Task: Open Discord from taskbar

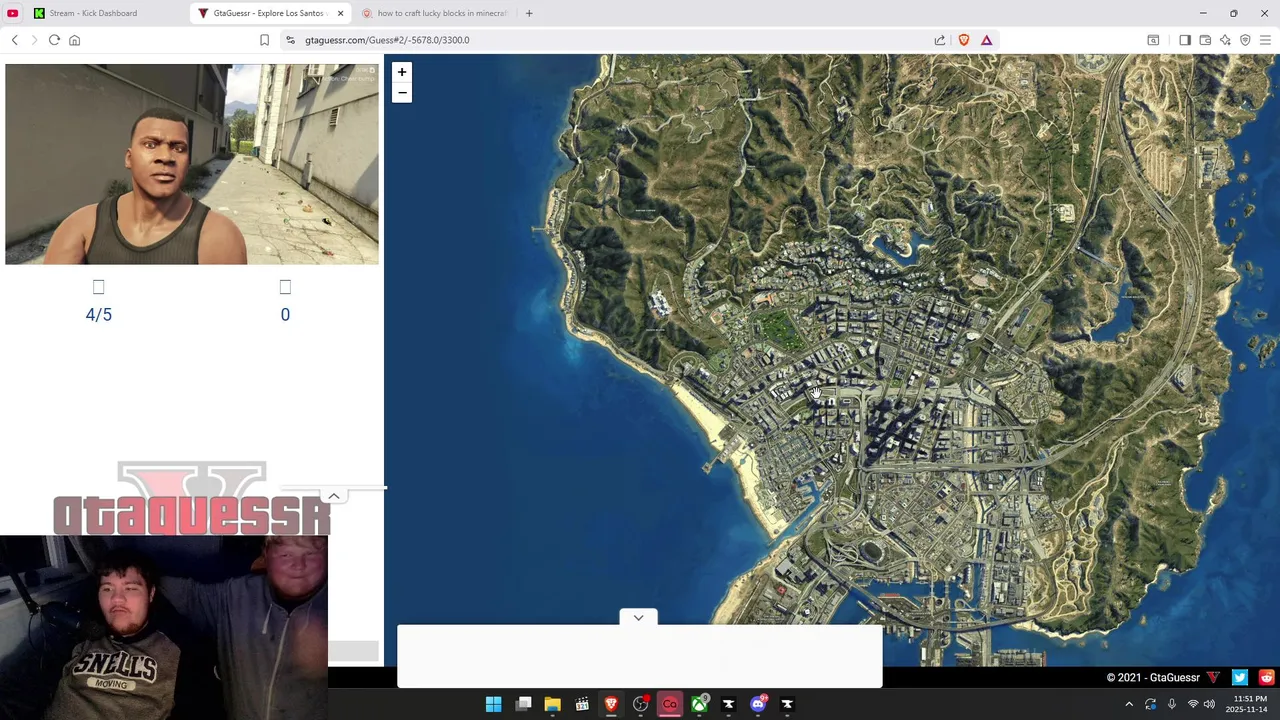Action: point(758,704)
